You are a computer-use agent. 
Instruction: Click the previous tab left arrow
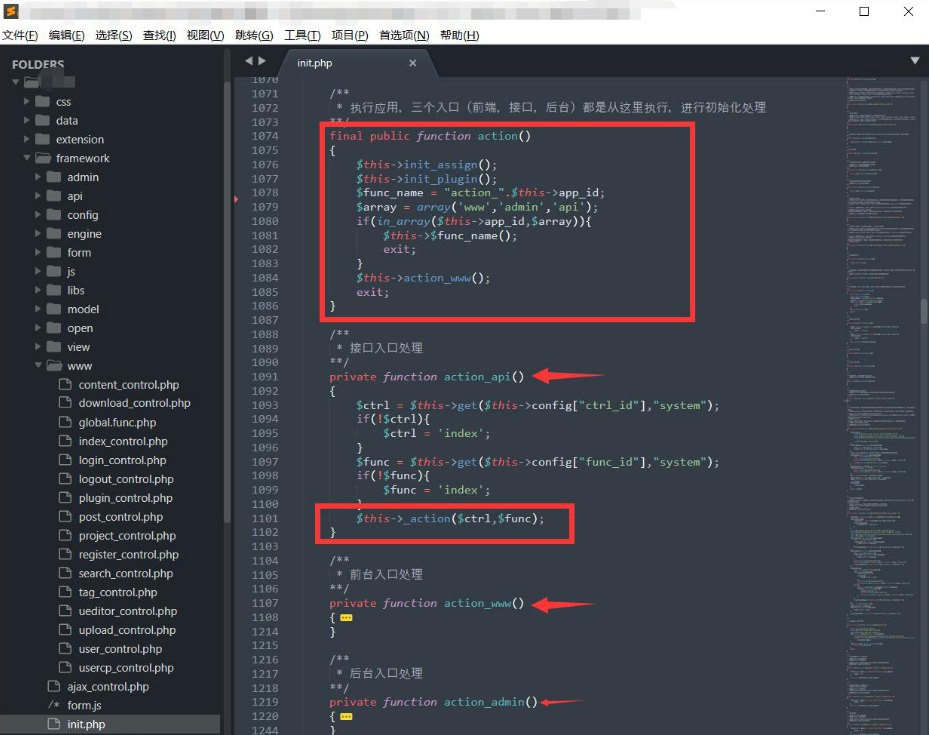[x=248, y=61]
